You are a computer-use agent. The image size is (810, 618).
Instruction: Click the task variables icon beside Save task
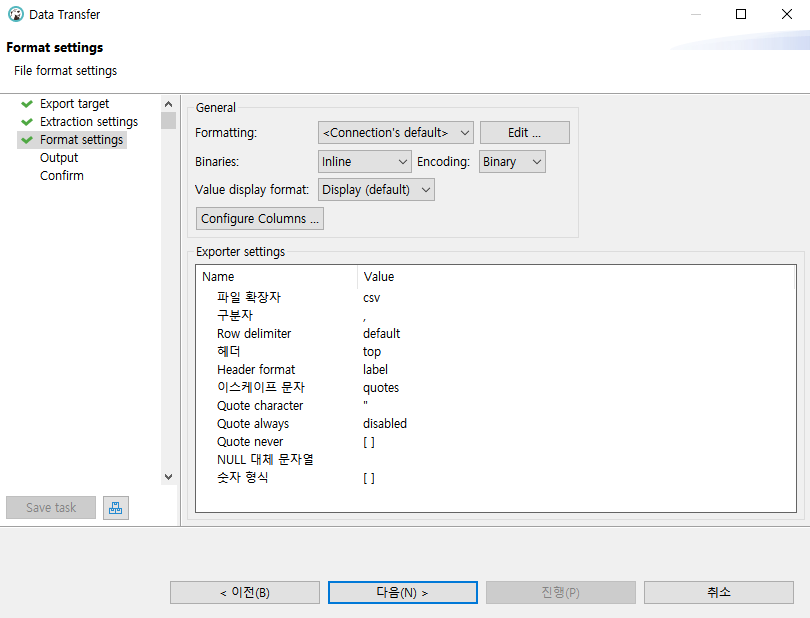(116, 508)
